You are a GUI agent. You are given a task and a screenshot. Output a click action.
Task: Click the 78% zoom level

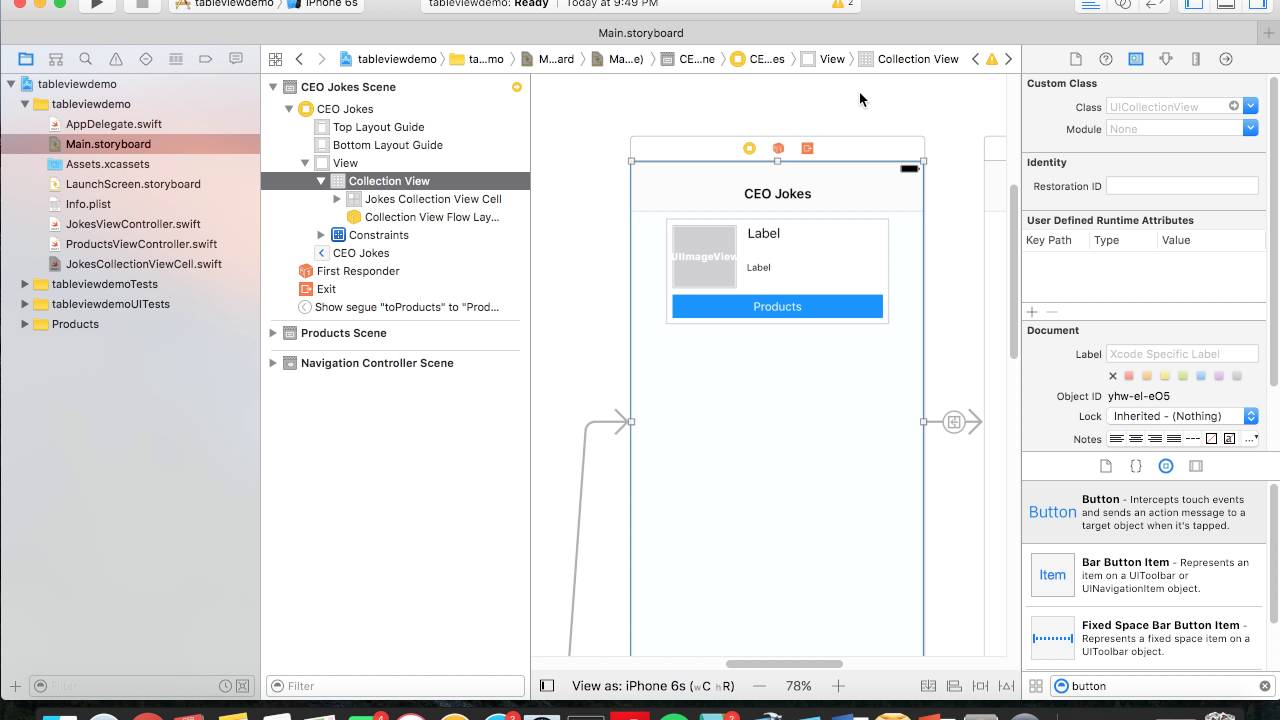coord(798,686)
